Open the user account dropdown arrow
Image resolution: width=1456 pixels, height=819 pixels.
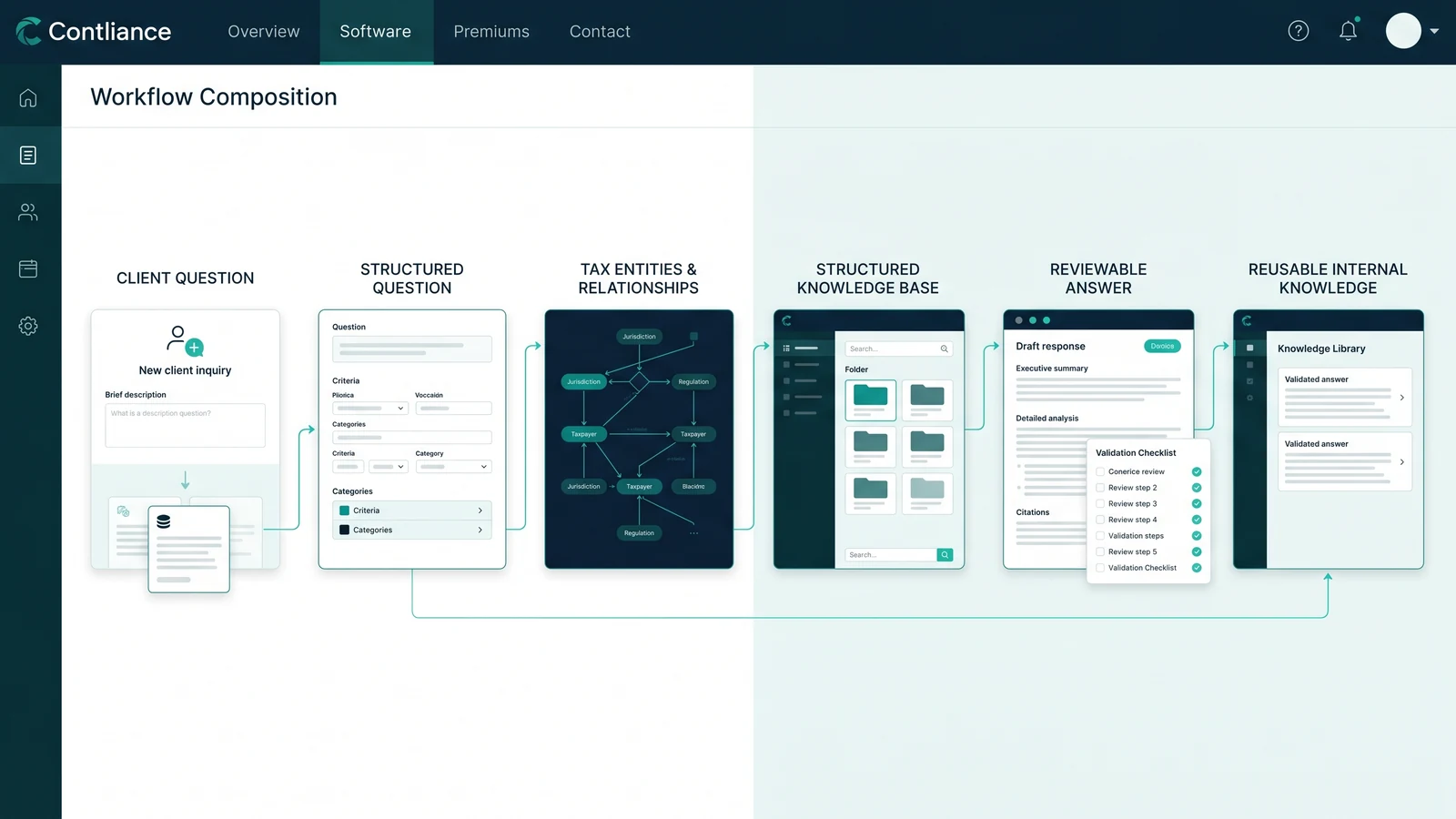(x=1434, y=31)
